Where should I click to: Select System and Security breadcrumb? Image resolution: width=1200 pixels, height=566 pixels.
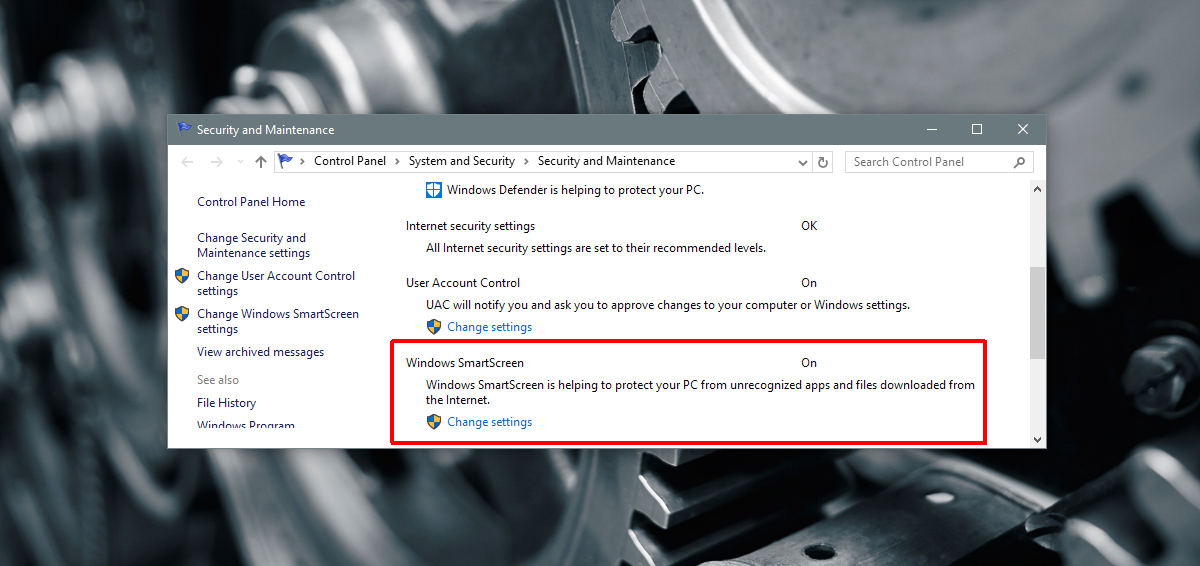(462, 161)
